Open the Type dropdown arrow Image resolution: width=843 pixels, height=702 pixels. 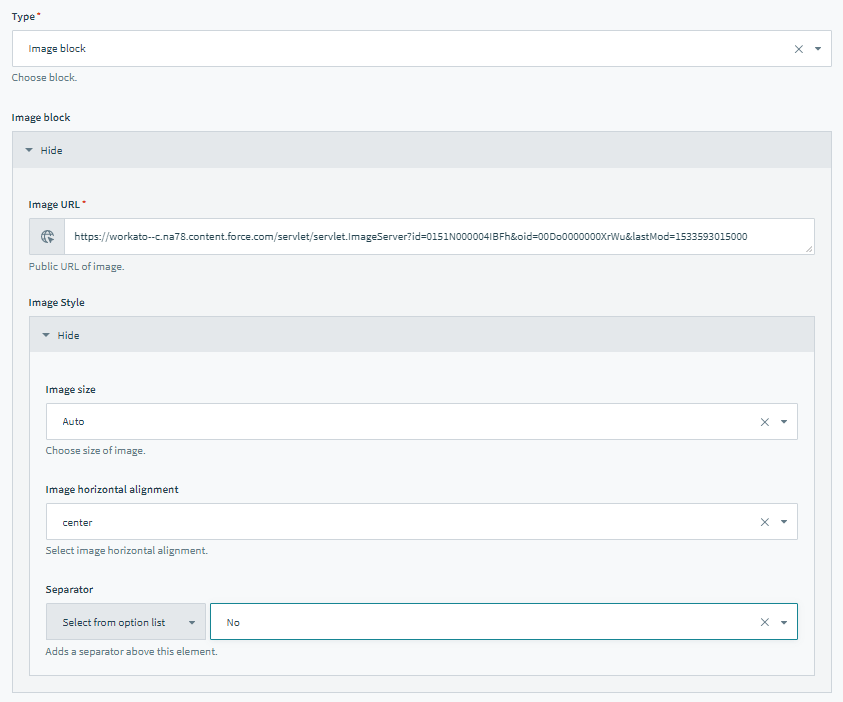[818, 49]
